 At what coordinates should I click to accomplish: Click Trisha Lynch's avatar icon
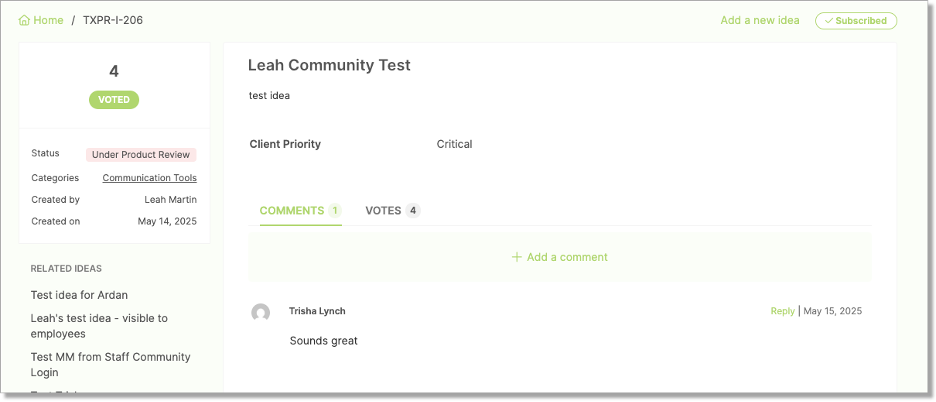(x=260, y=312)
